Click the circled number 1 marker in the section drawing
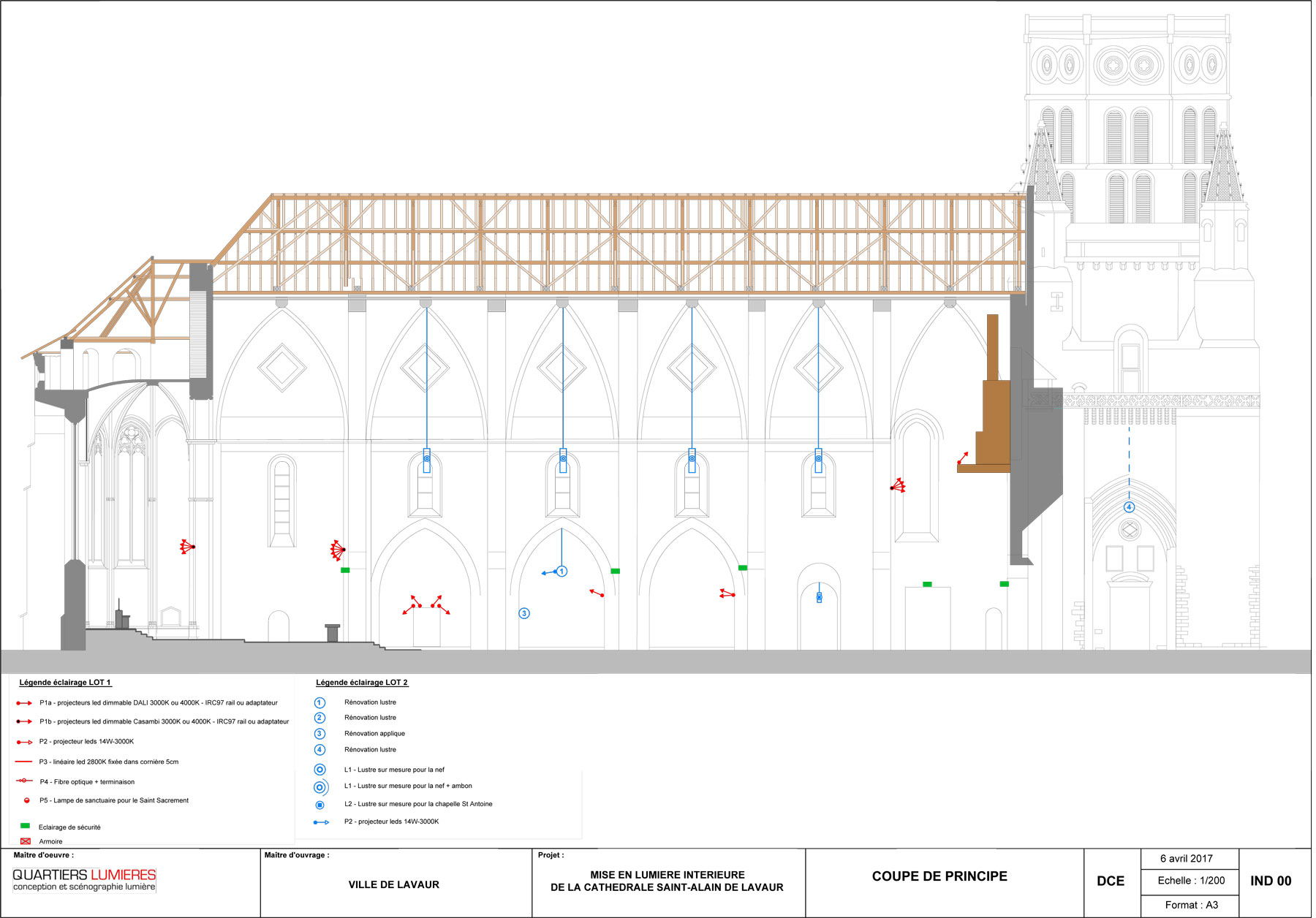1316x918 pixels. click(561, 572)
